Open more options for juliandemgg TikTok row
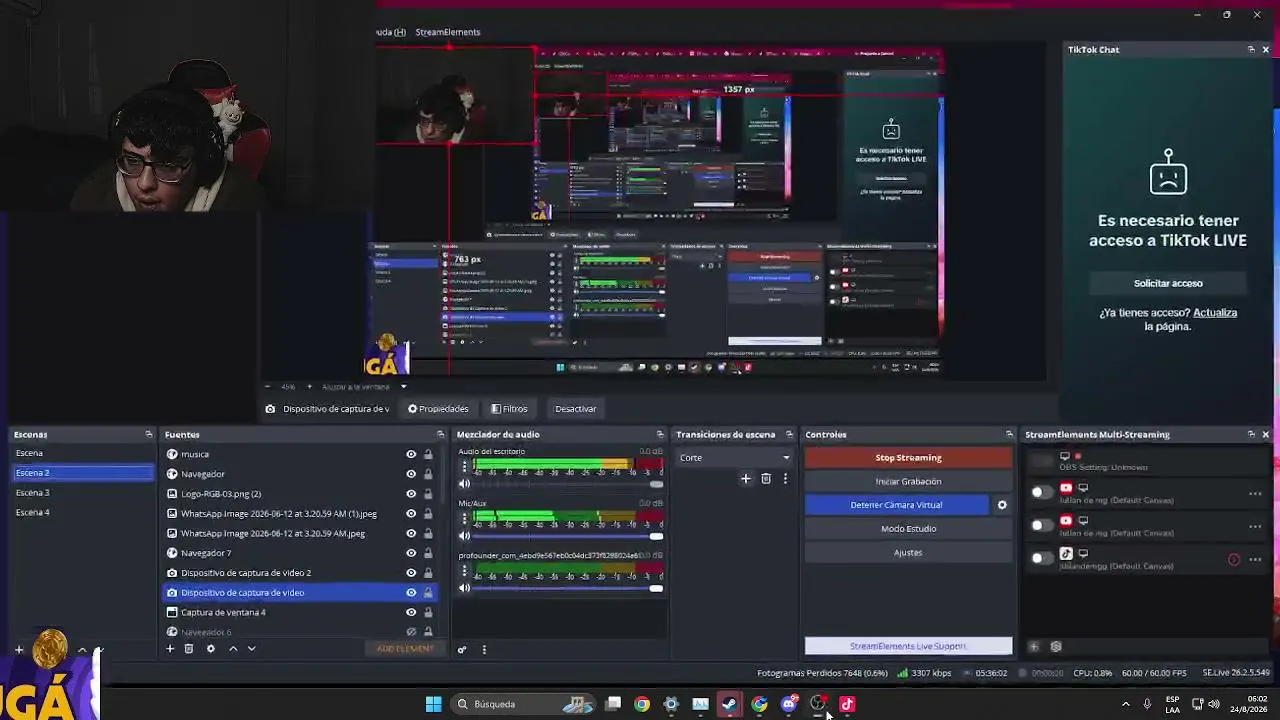 [1255, 560]
